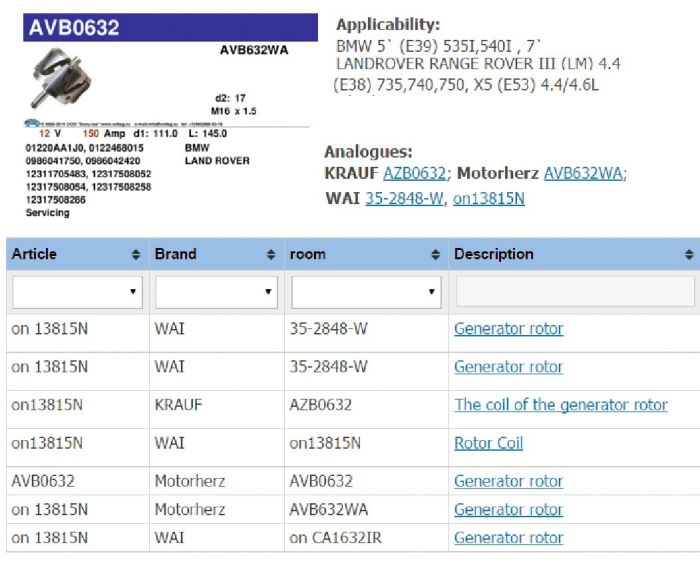Open the Article filter dropdown
Screen dimensions: 700x581
[78, 292]
